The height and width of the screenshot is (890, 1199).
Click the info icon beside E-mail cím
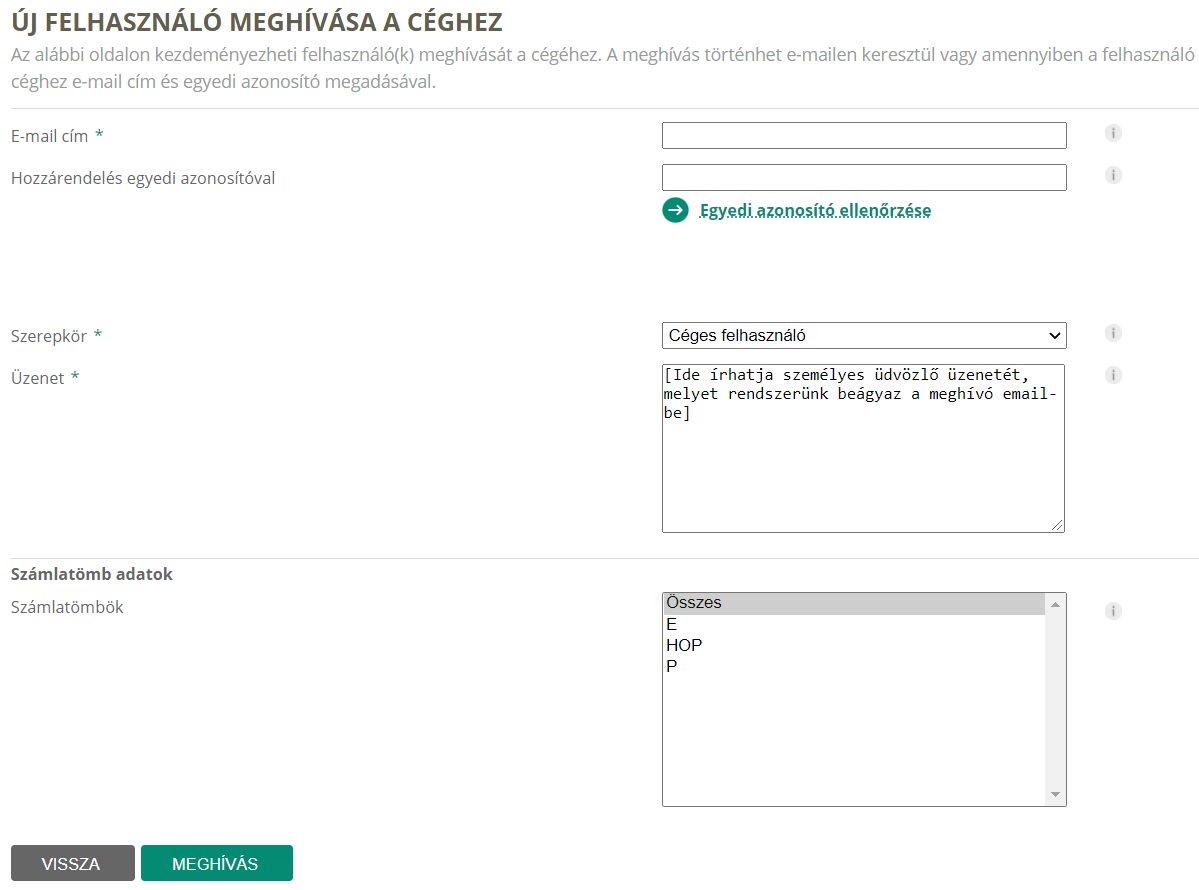[x=1113, y=133]
